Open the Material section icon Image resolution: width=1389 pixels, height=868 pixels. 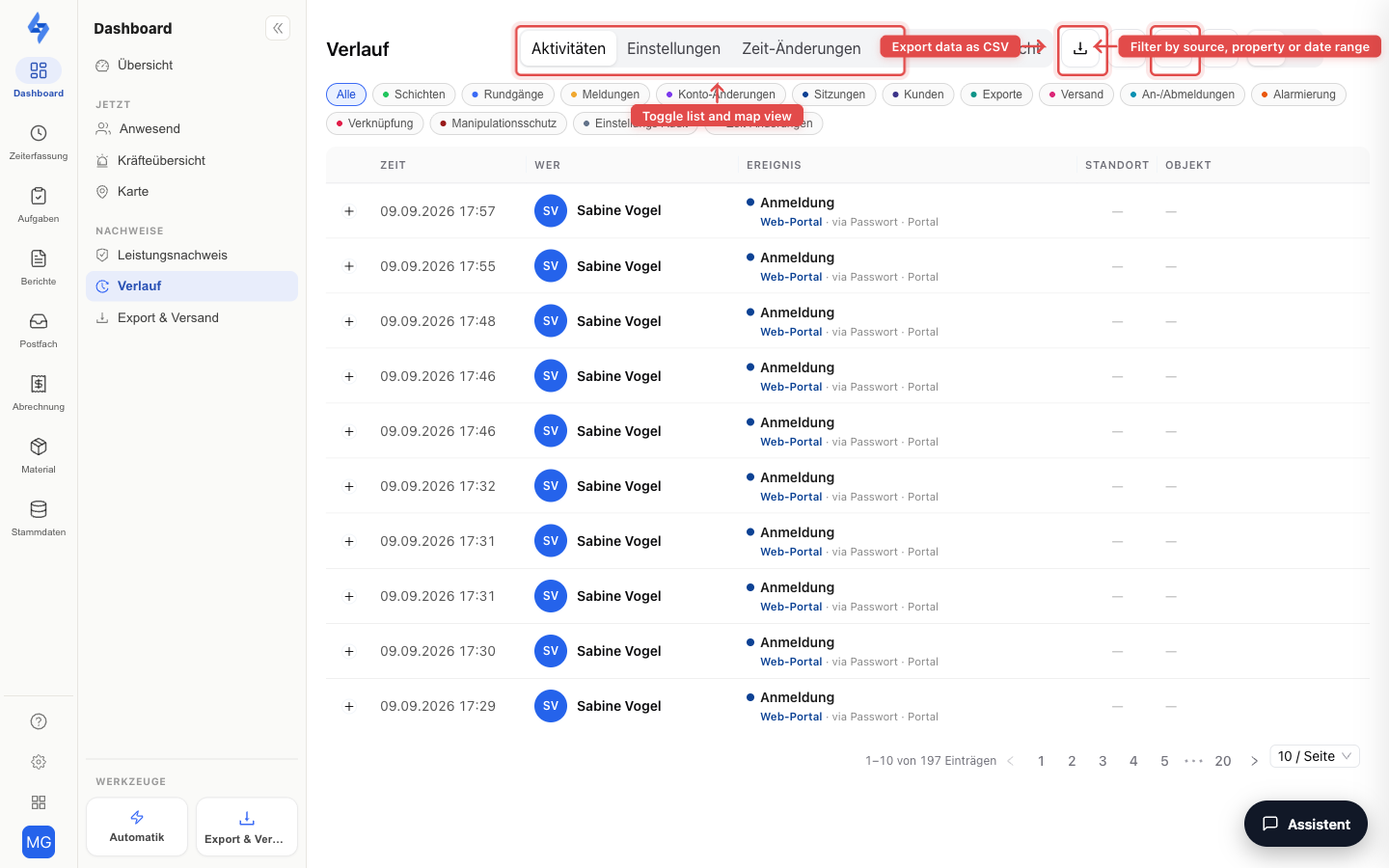coord(39,455)
